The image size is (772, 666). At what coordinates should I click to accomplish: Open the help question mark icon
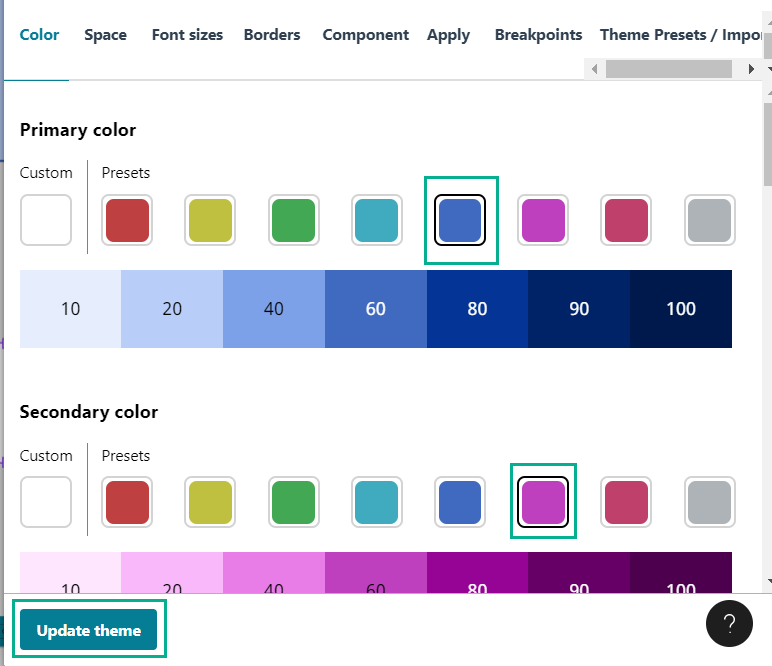(x=729, y=623)
